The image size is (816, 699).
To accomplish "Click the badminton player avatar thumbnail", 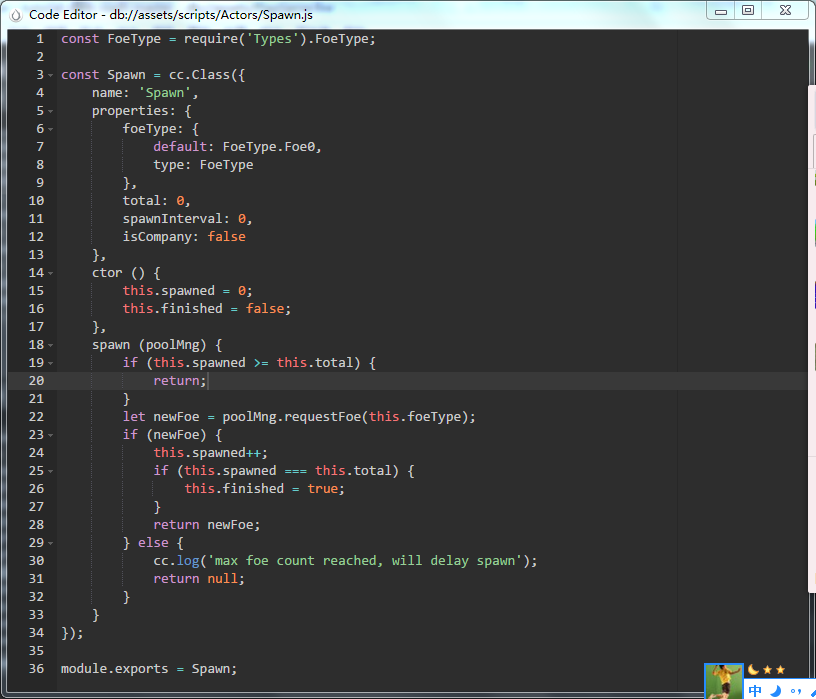I will [723, 681].
